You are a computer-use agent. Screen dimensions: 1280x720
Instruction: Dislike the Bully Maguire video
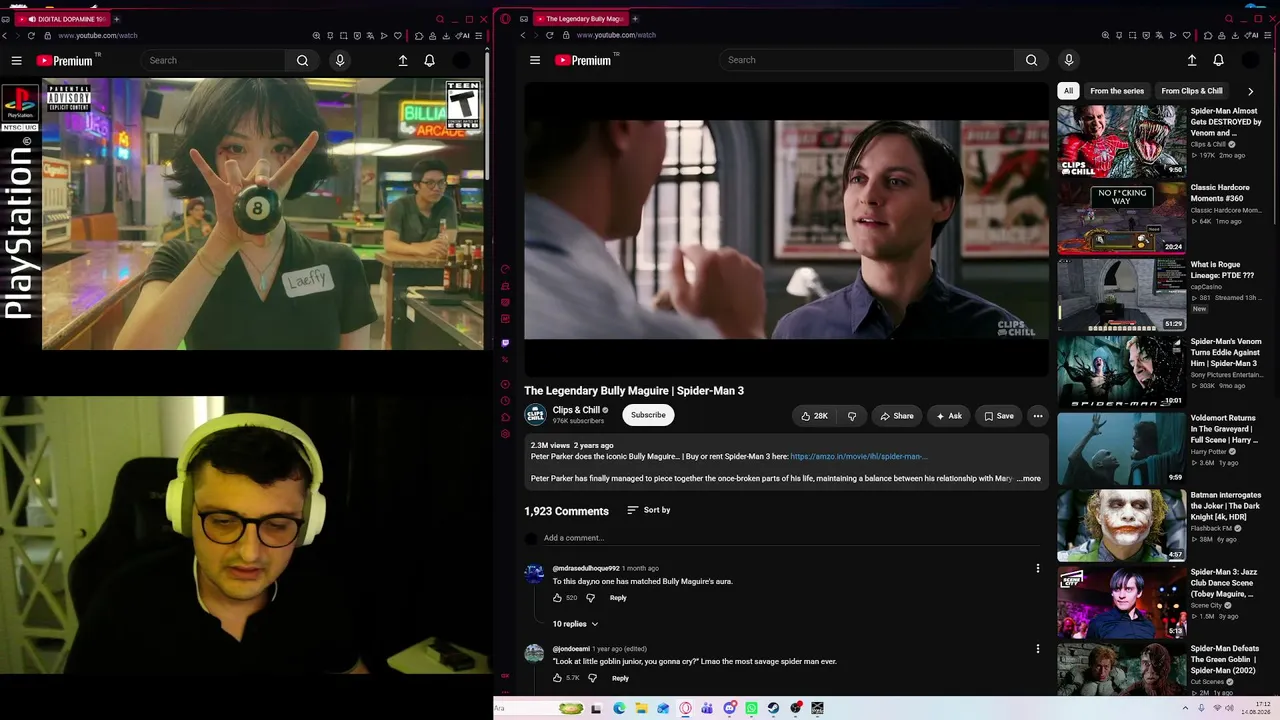(852, 416)
